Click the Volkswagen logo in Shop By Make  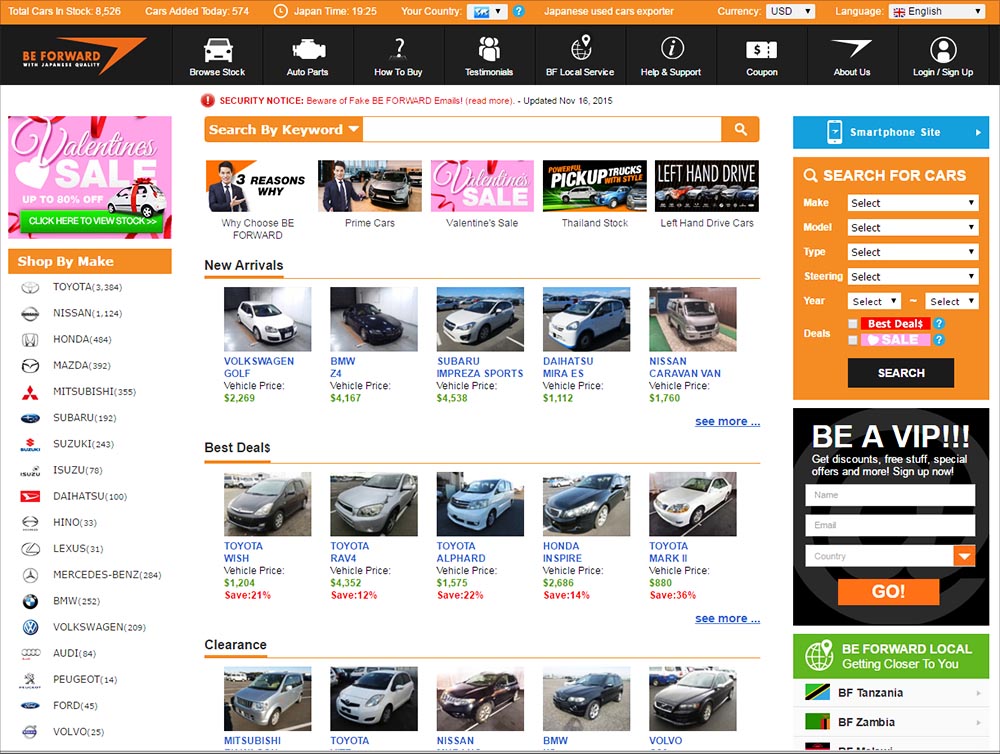coord(30,628)
